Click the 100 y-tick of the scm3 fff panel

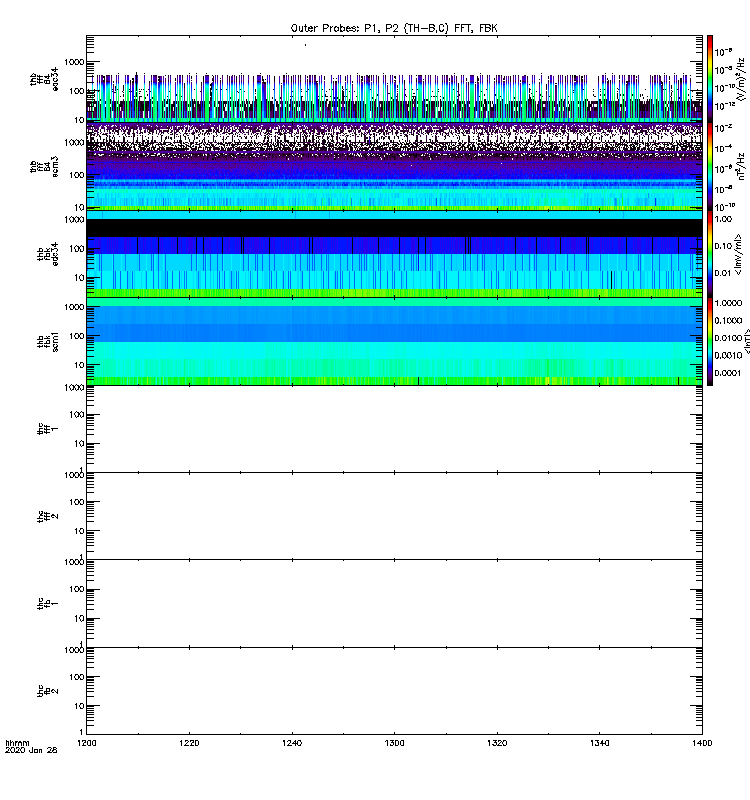click(x=77, y=175)
